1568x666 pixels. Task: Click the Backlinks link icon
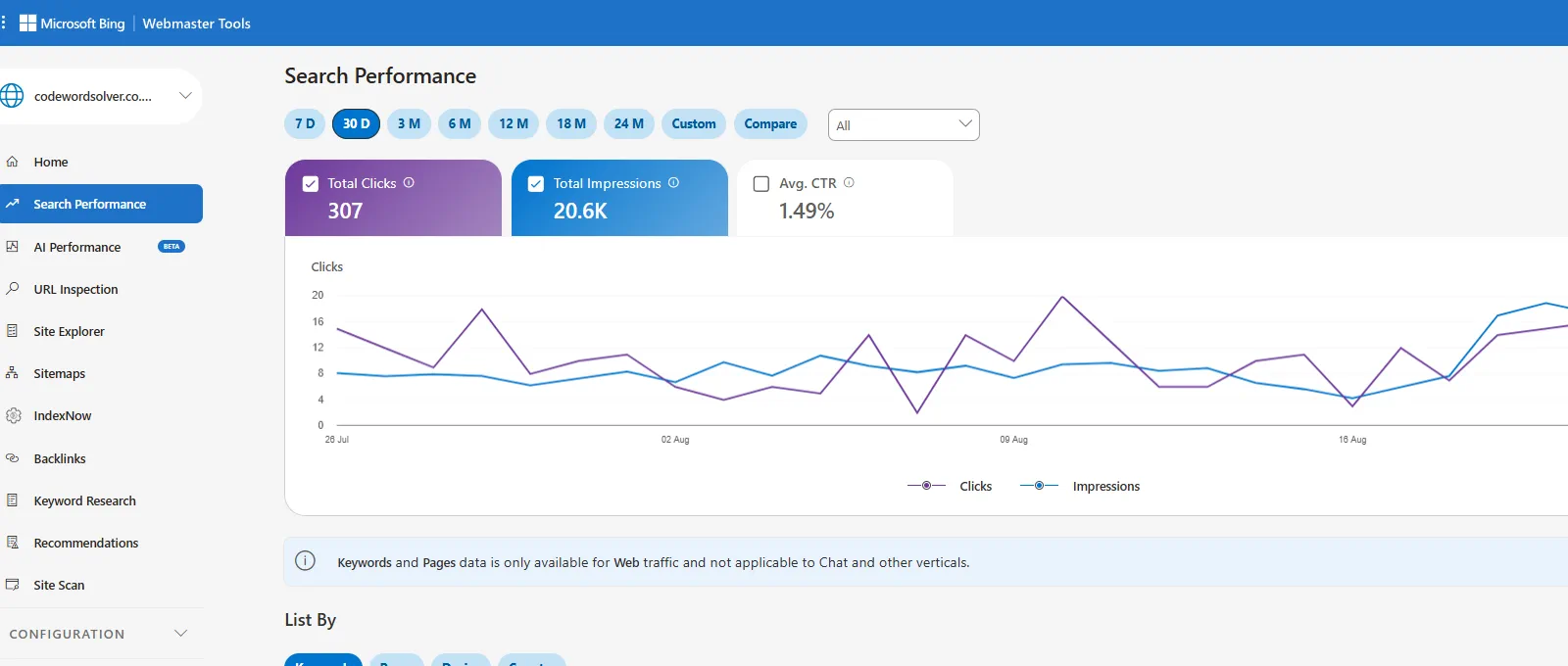click(x=13, y=458)
